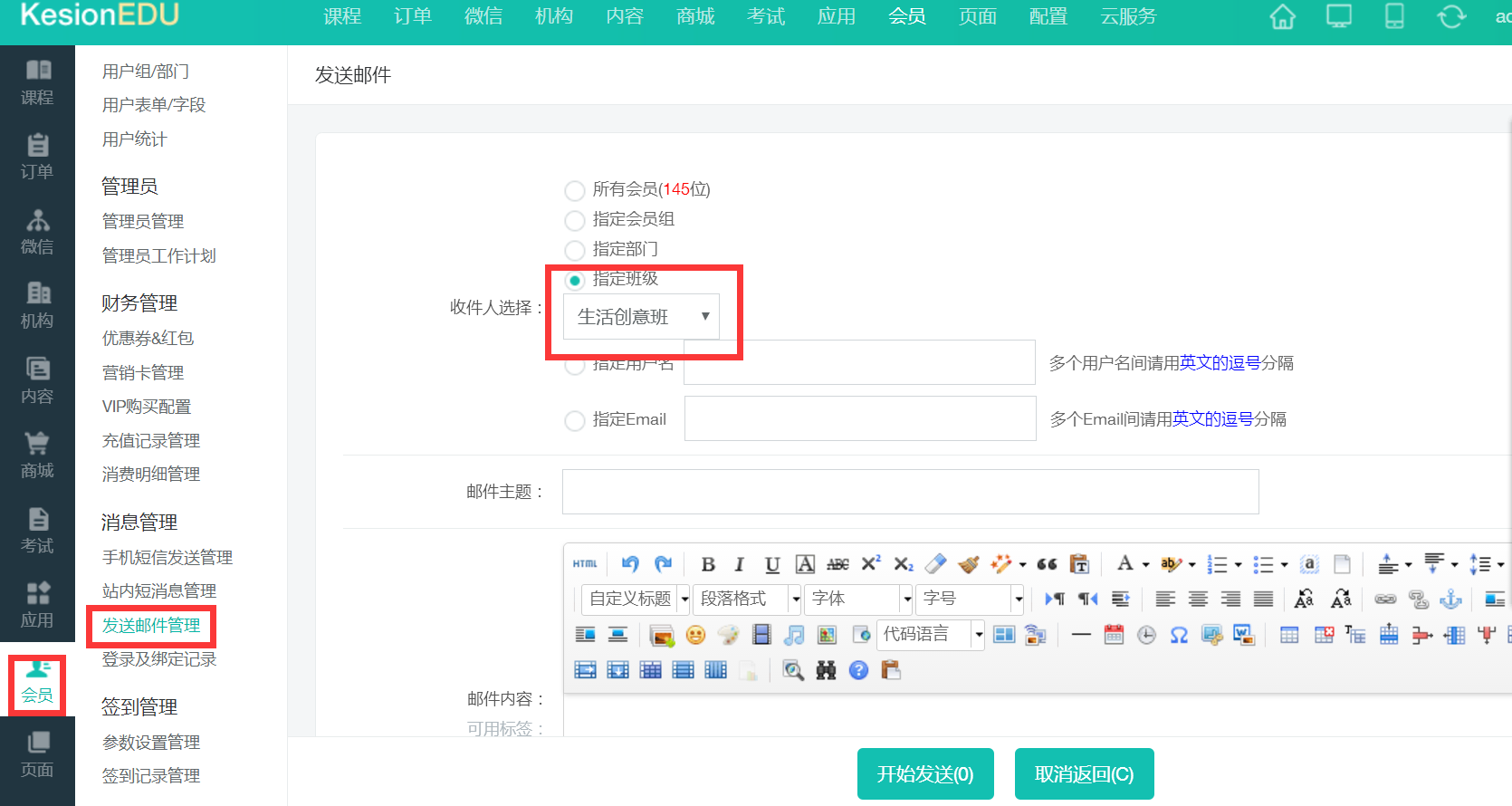Image resolution: width=1512 pixels, height=806 pixels.
Task: Expand the 字体 font dropdown
Action: (x=858, y=599)
